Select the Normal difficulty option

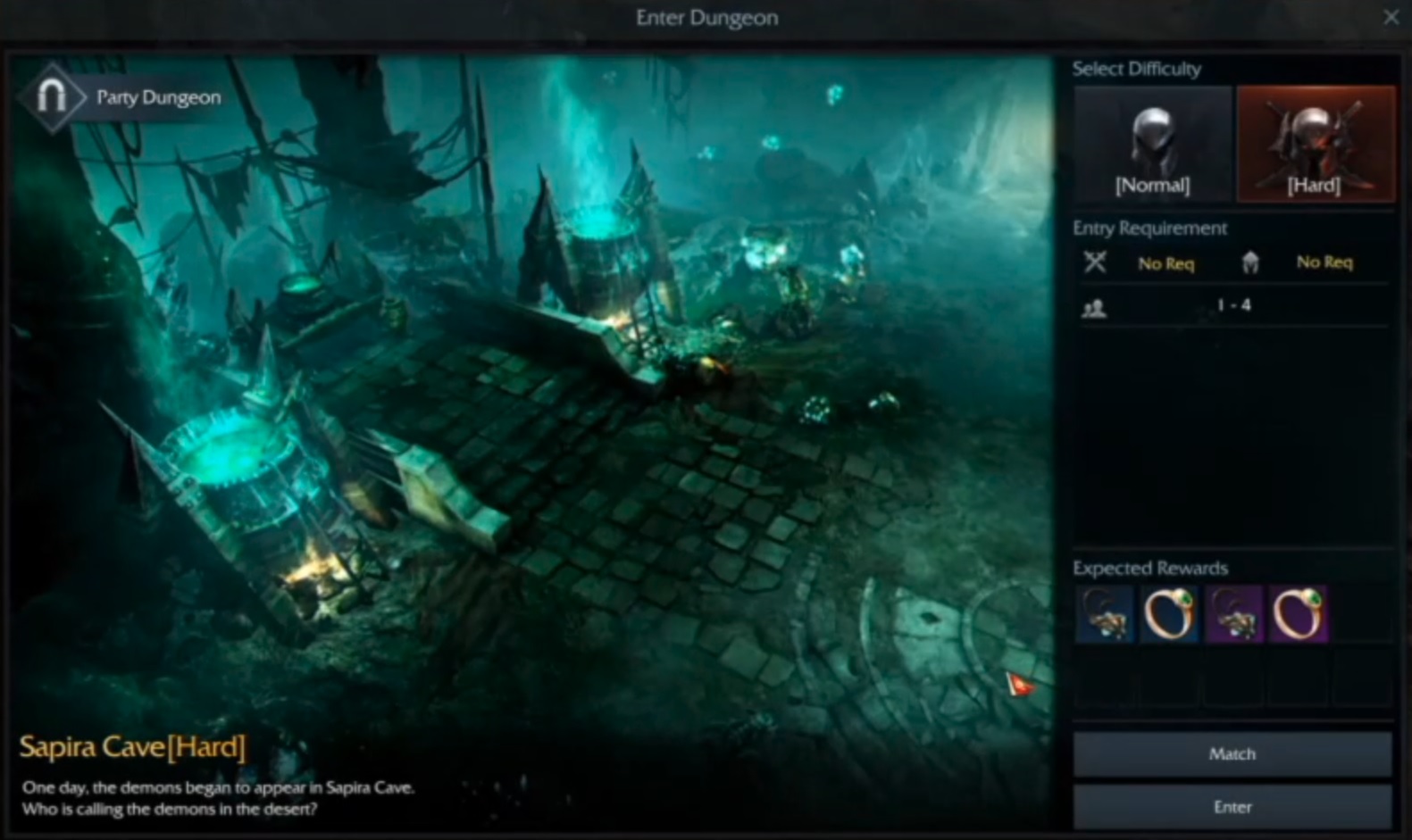[1152, 145]
